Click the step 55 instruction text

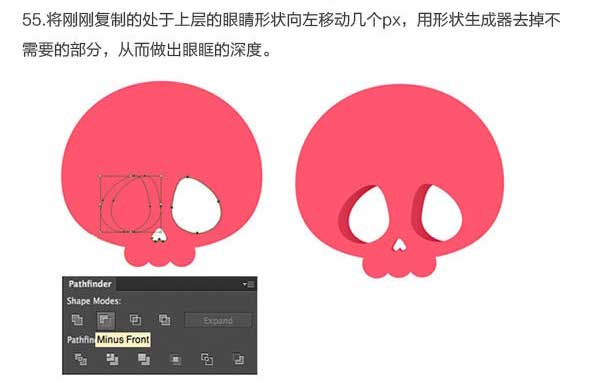coord(291,35)
